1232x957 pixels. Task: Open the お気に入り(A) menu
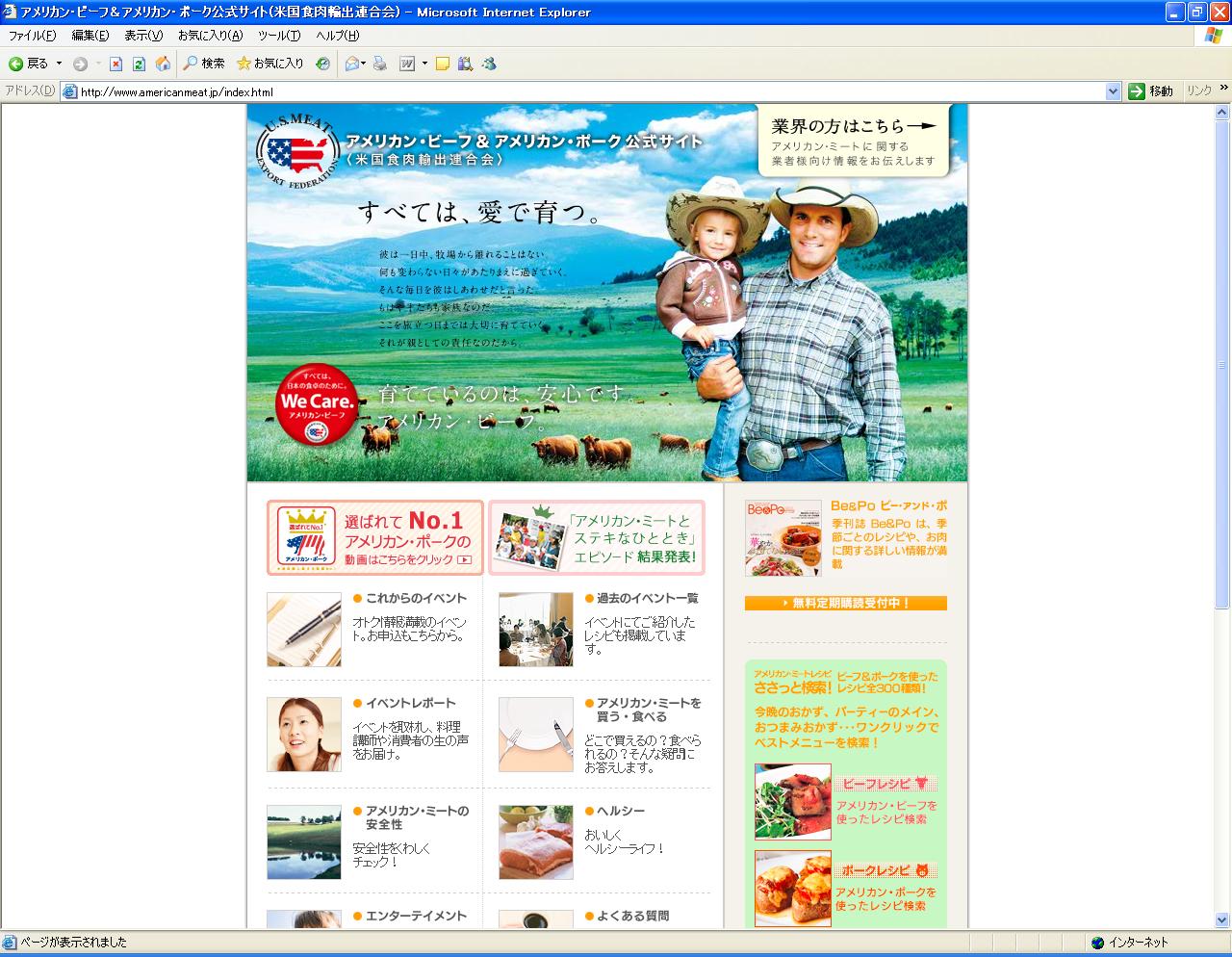tap(210, 36)
